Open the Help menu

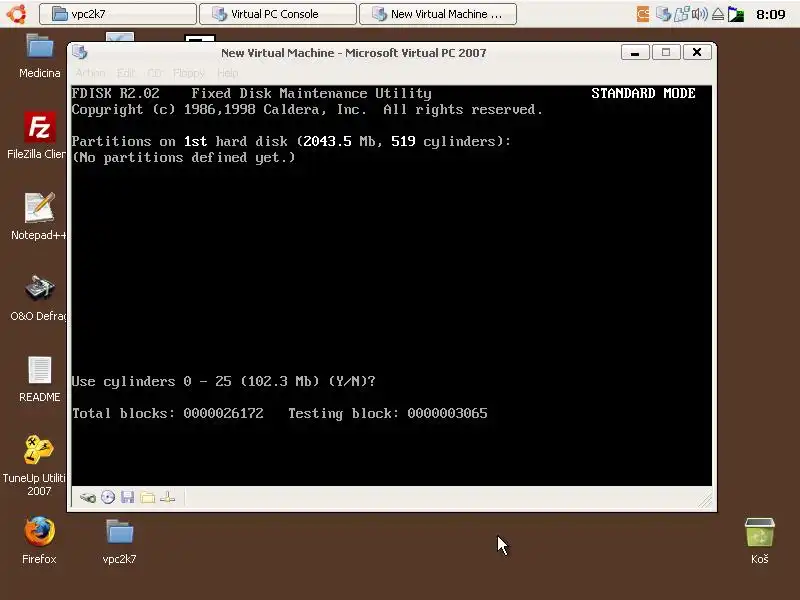click(228, 73)
